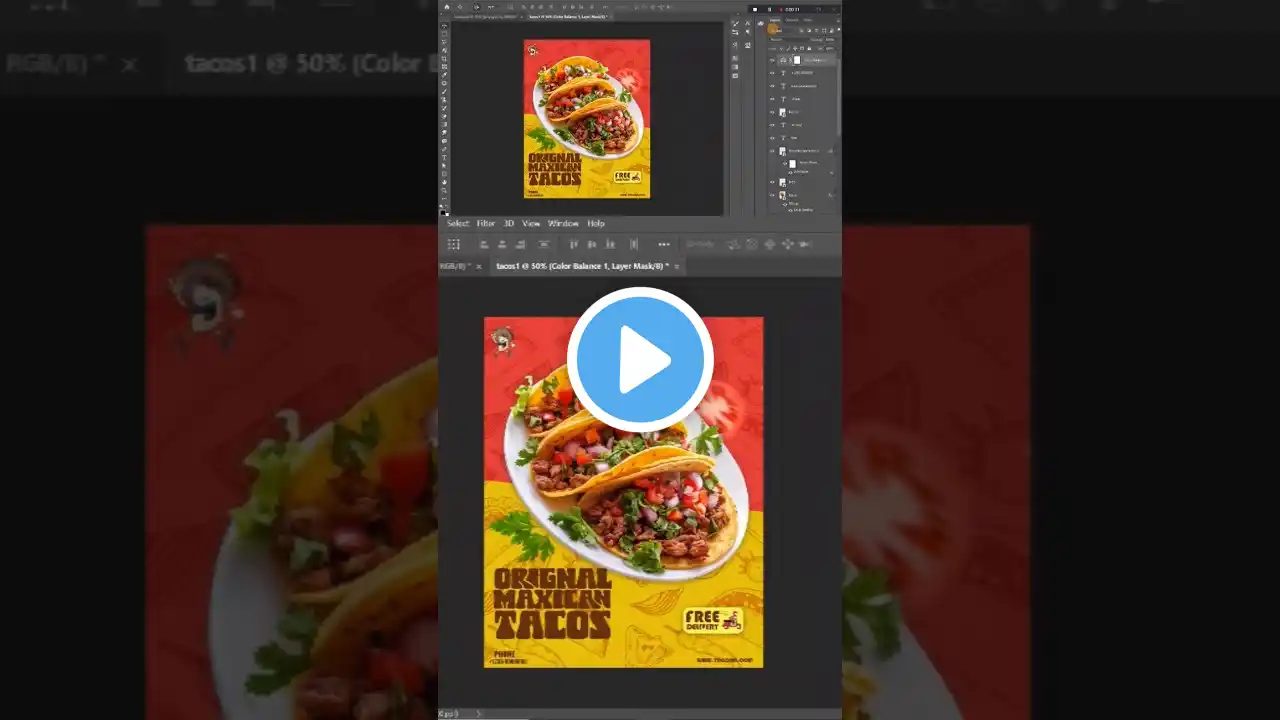Select the Hand tool in the small toolbar
The height and width of the screenshot is (720, 1280).
click(x=444, y=182)
